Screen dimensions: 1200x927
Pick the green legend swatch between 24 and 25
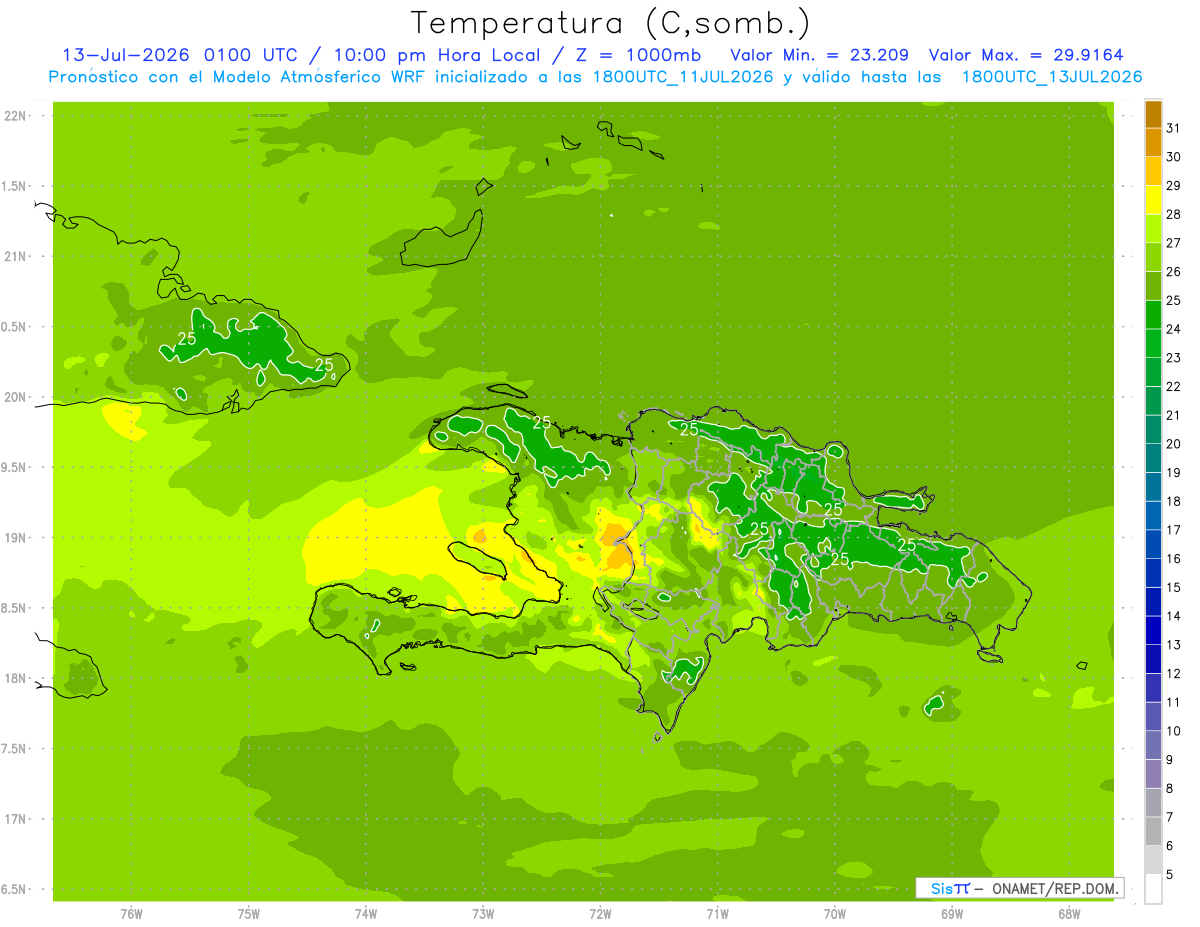coord(1153,315)
